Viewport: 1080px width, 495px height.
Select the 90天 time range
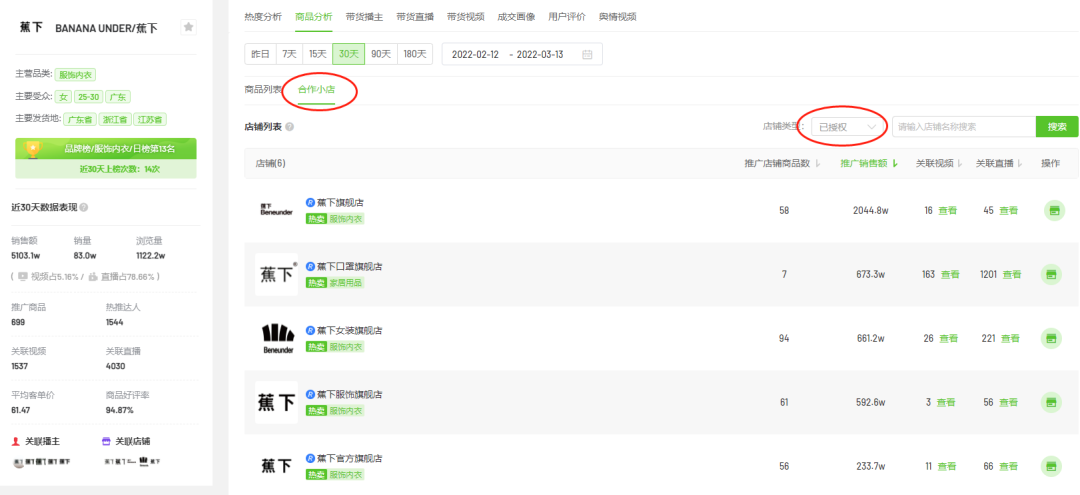381,54
